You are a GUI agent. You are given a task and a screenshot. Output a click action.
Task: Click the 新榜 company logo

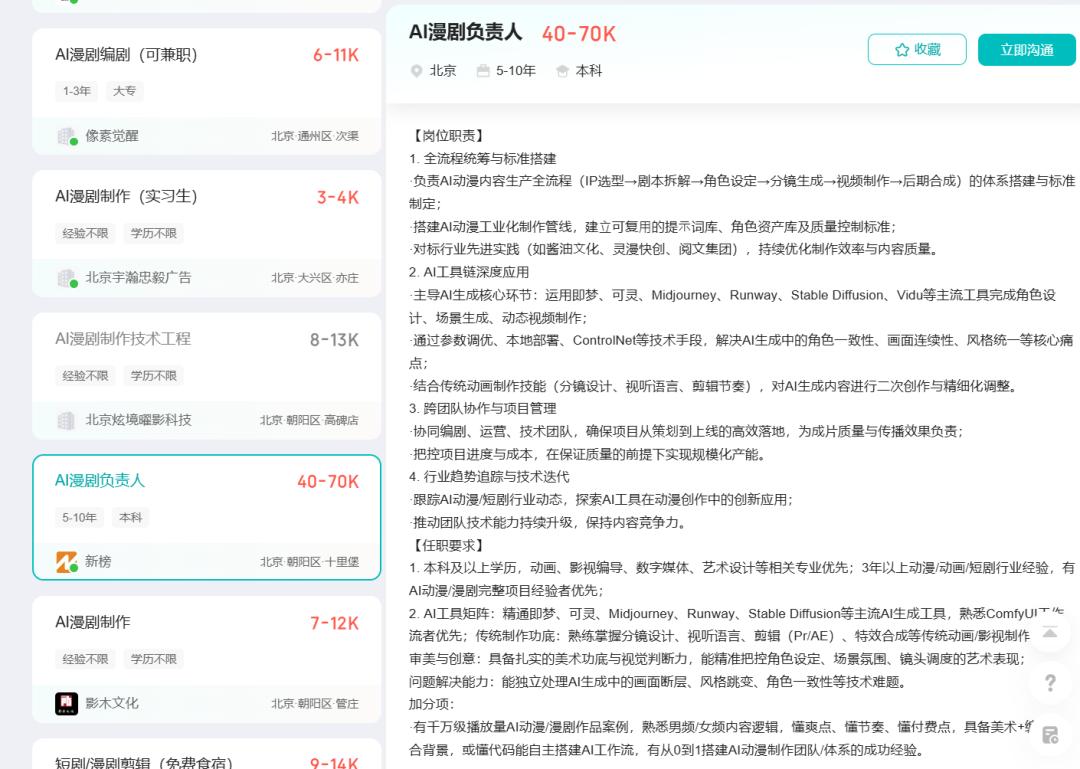pos(64,560)
